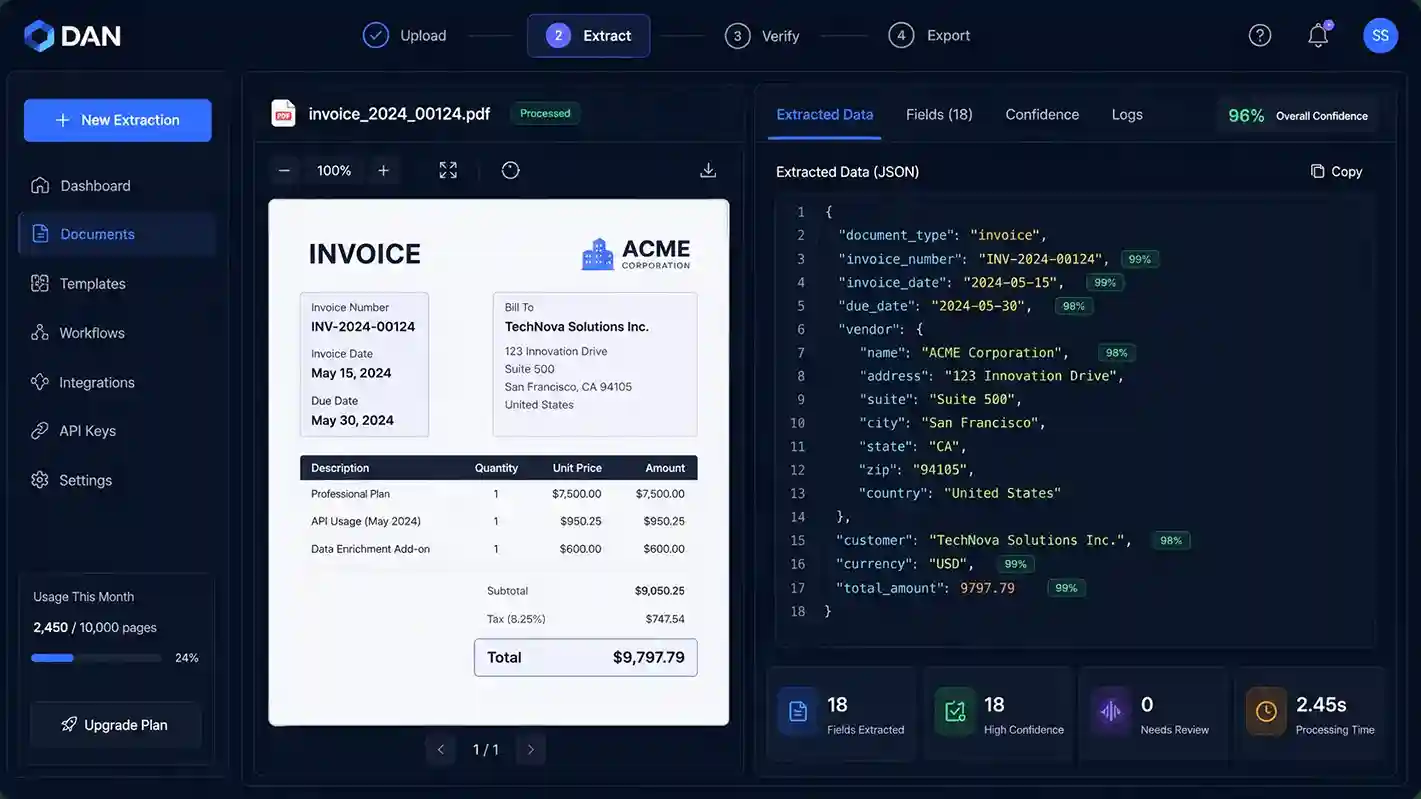Go to previous page arrow

click(x=441, y=750)
